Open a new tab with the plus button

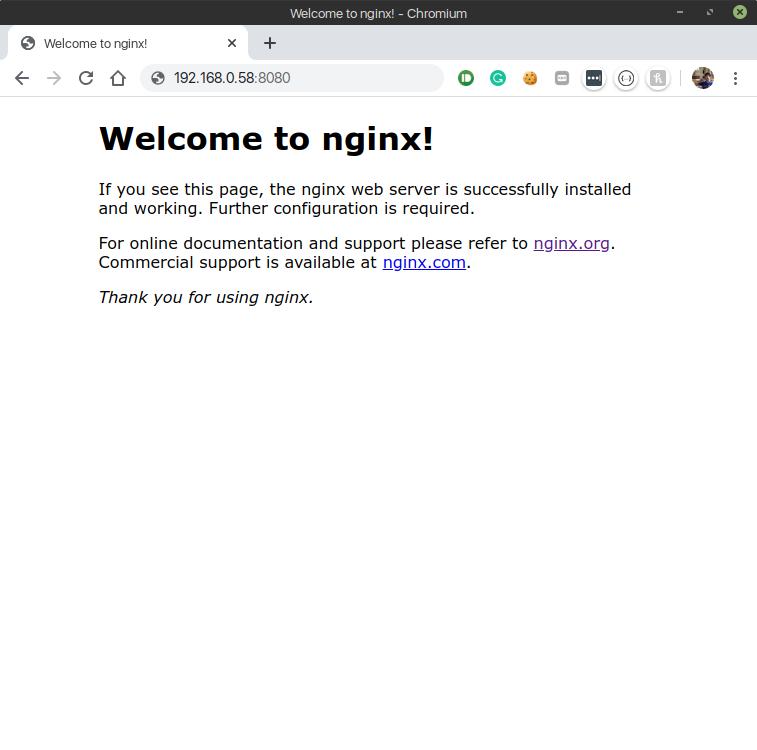coord(270,43)
